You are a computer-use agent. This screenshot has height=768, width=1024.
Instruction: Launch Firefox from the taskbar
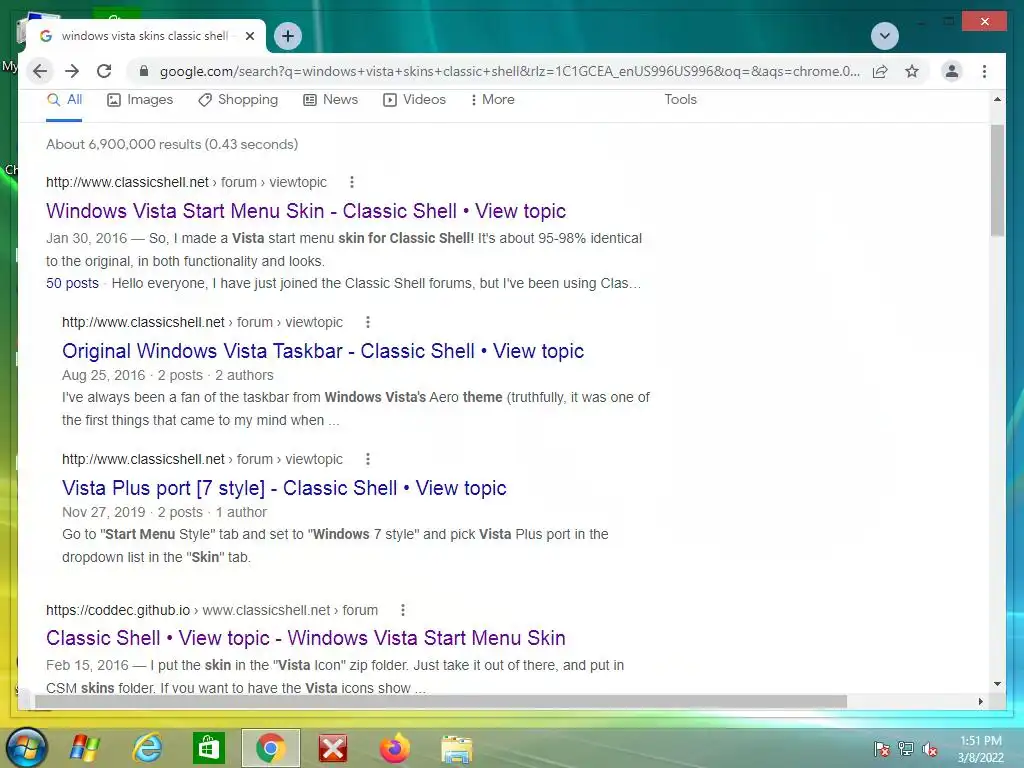394,748
